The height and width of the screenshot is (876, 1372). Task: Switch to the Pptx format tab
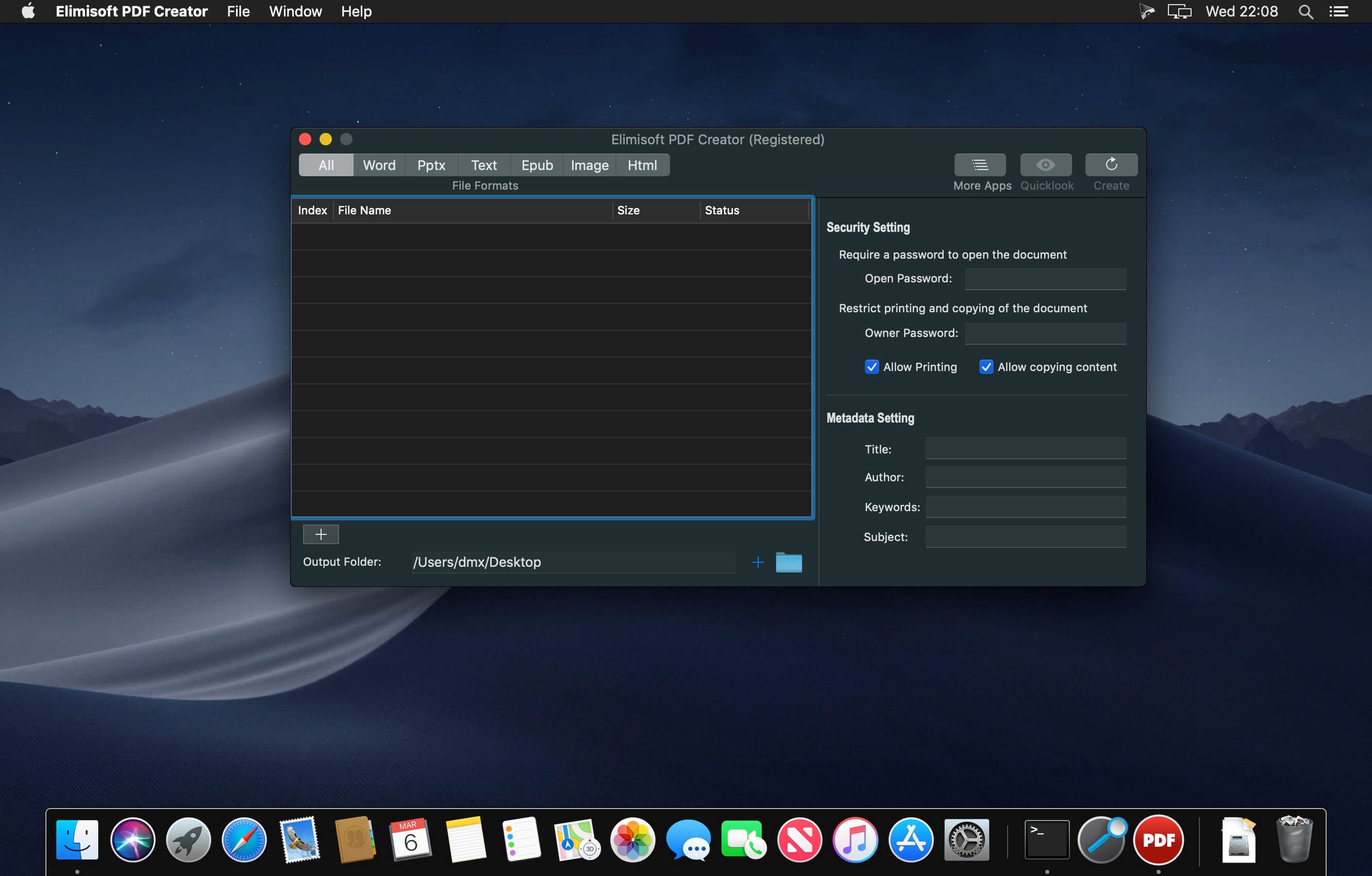tap(431, 165)
